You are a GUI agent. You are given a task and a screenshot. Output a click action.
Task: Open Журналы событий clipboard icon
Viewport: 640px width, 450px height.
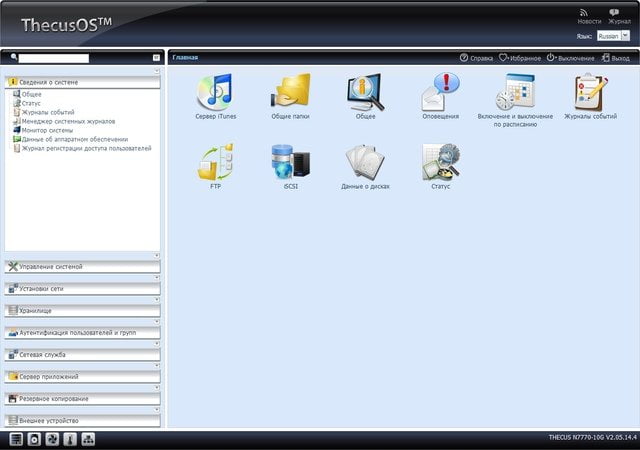pyautogui.click(x=590, y=92)
